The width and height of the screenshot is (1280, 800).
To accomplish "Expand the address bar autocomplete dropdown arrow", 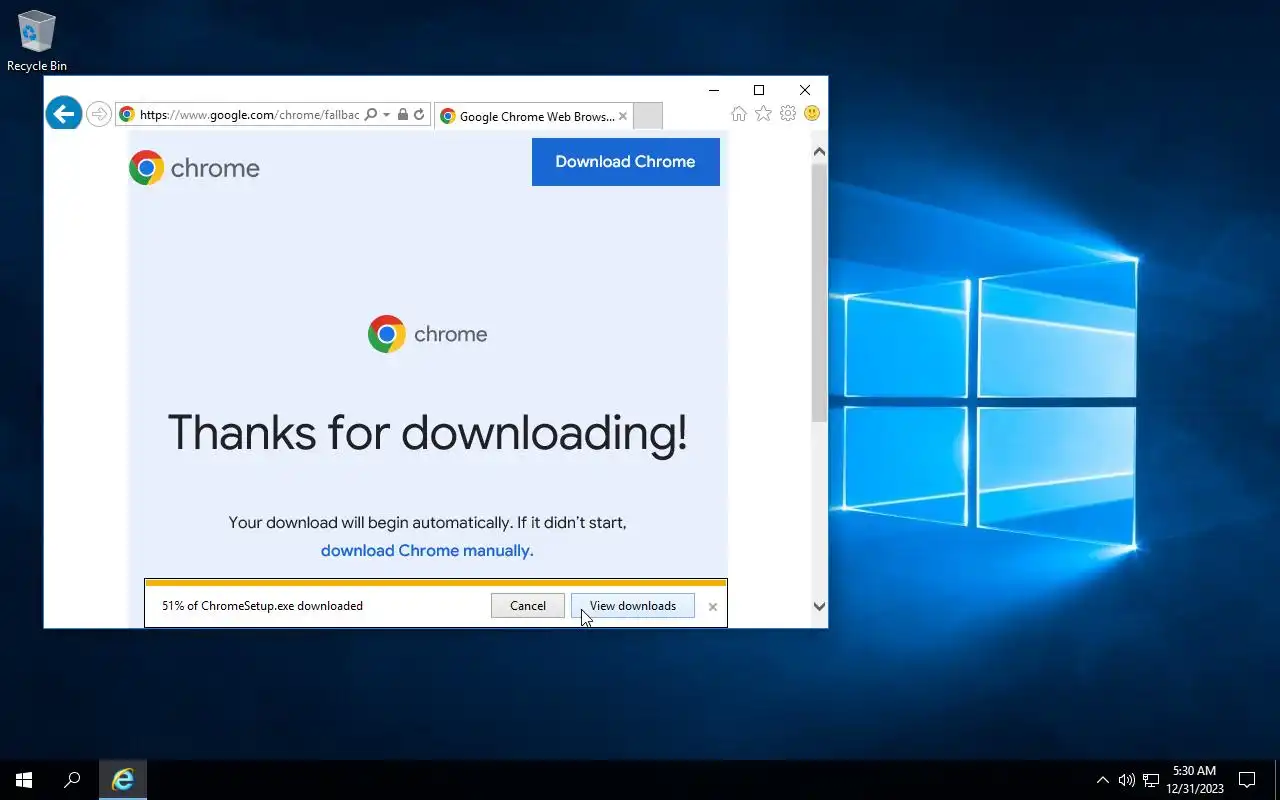I will pos(386,115).
